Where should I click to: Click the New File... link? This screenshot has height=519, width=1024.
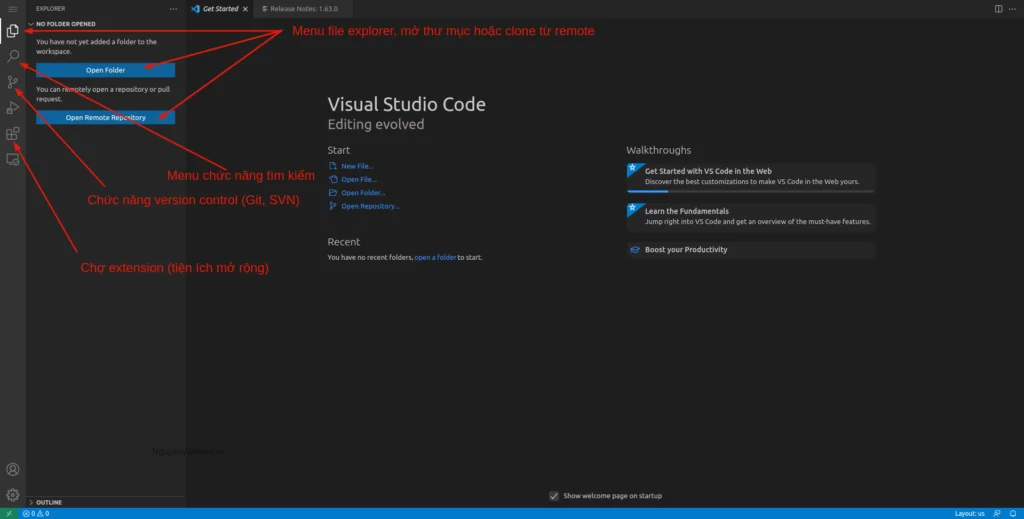coord(357,166)
